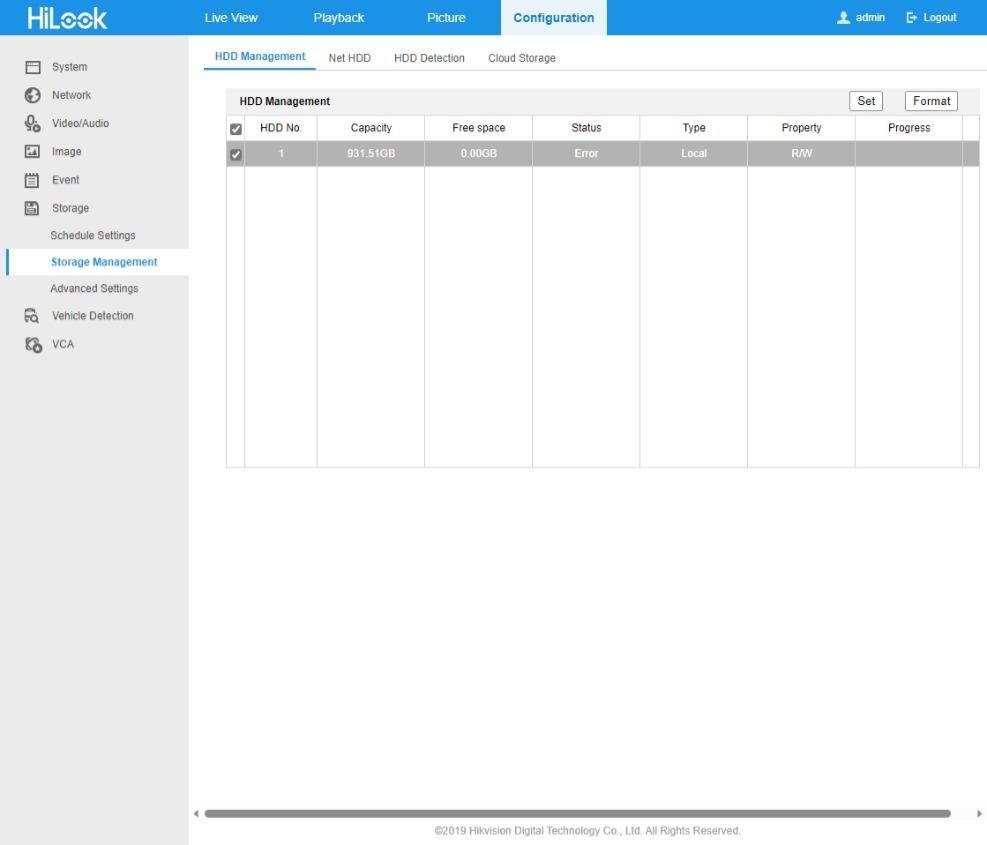Click the horizontal scrollbar at page bottom
This screenshot has height=845, width=987.
(x=577, y=814)
